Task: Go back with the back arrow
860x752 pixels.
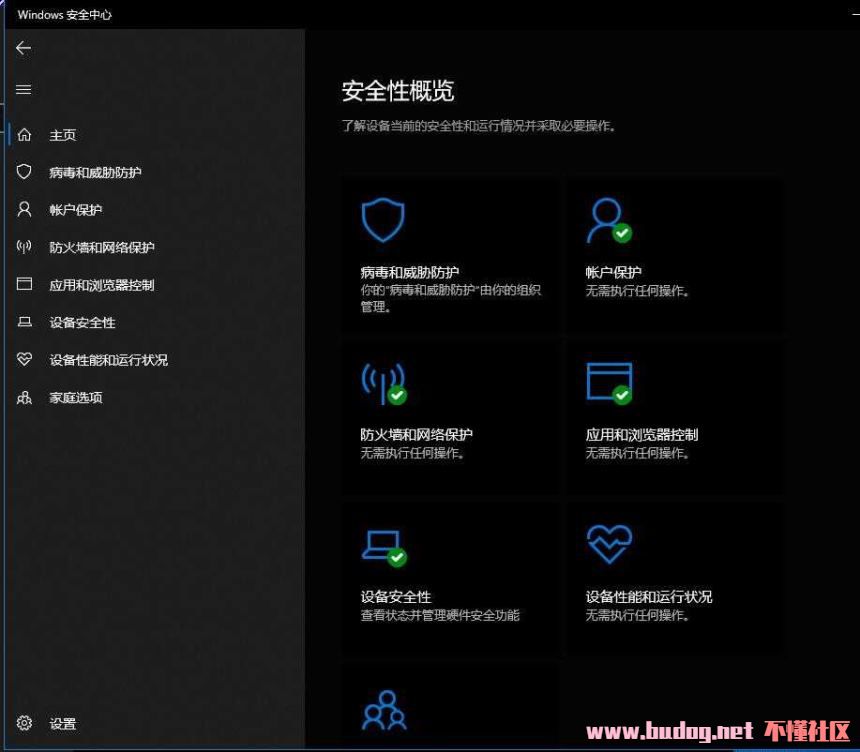Action: tap(23, 48)
